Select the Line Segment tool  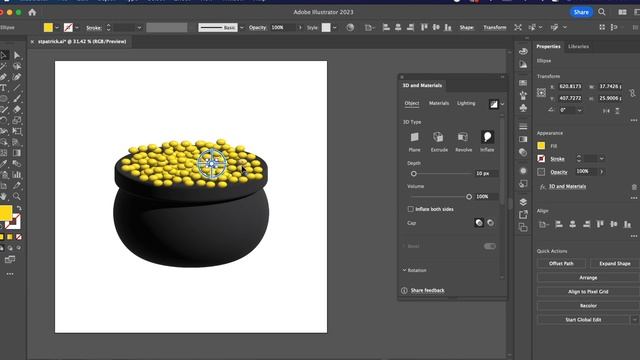[17, 88]
